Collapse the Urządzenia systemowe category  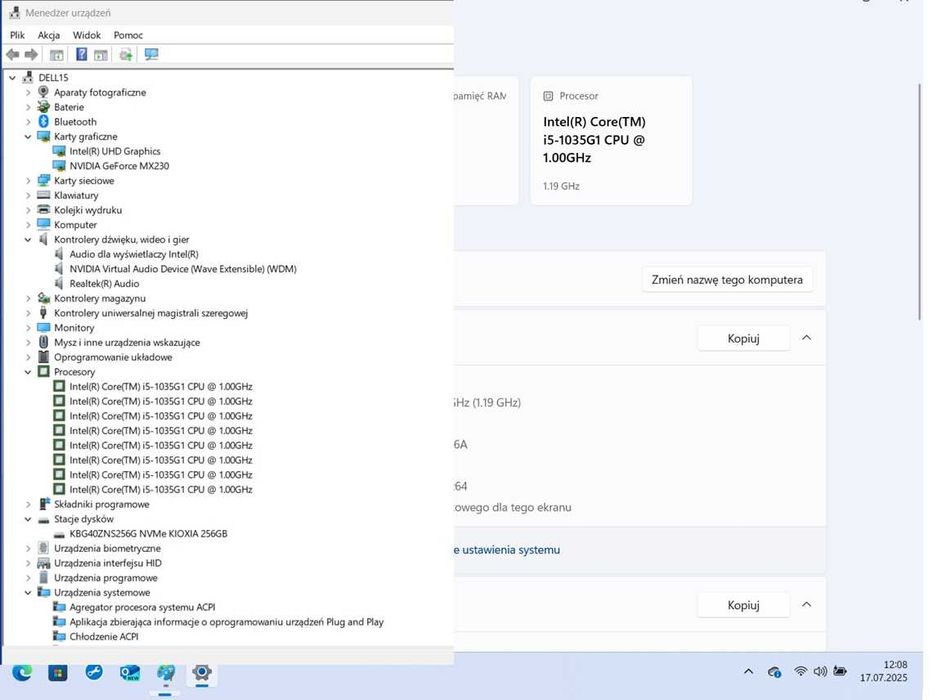coord(28,592)
